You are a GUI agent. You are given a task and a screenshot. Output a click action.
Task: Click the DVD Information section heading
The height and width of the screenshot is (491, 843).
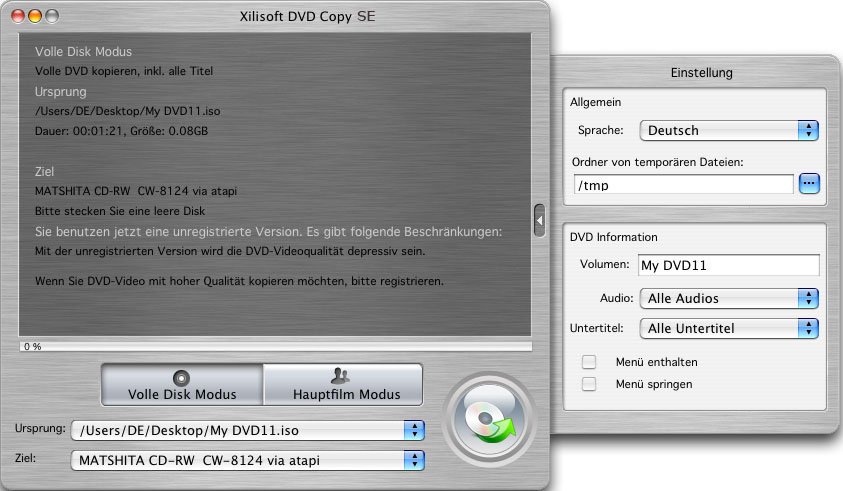(613, 237)
